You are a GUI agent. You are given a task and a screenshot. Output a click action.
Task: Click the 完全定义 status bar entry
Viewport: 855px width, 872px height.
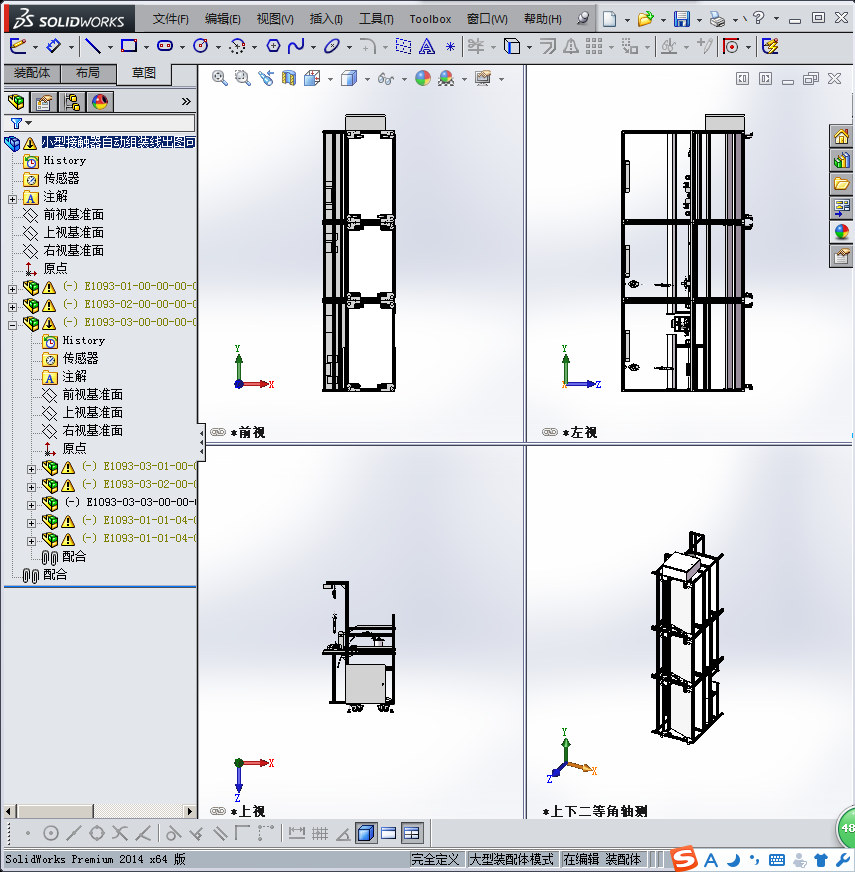pyautogui.click(x=434, y=859)
